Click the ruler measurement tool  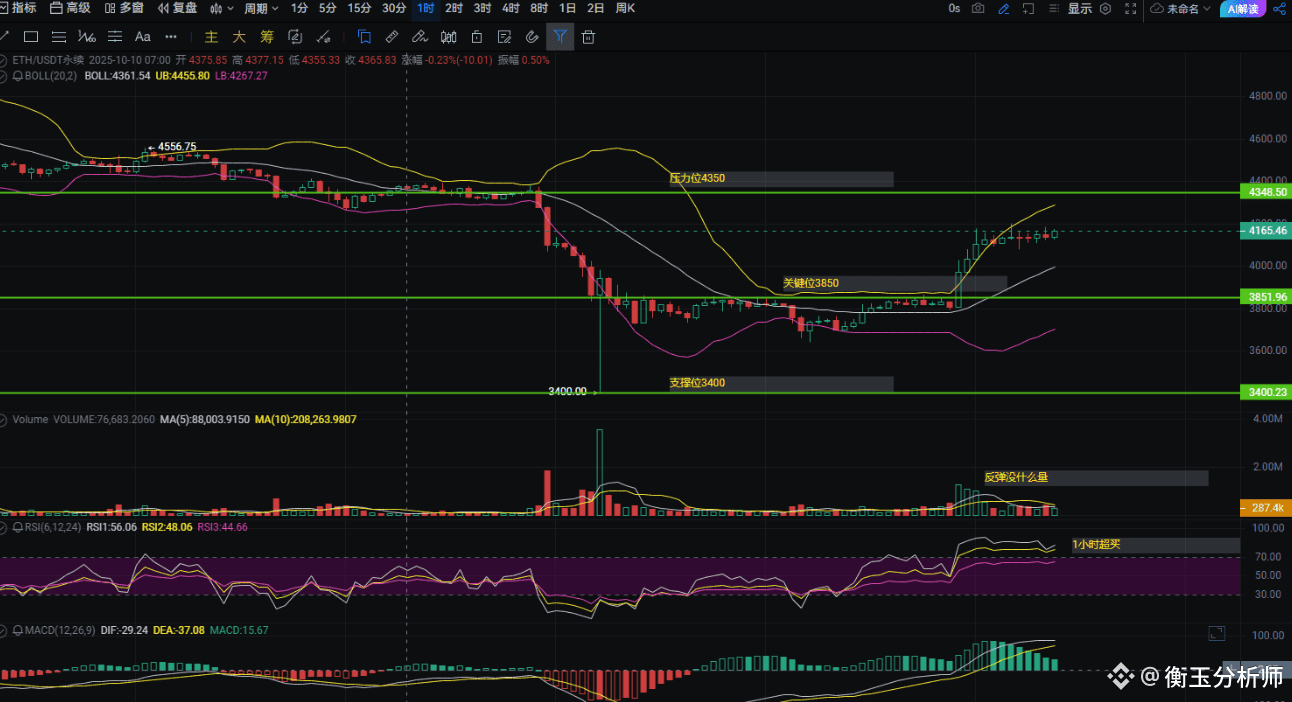392,37
